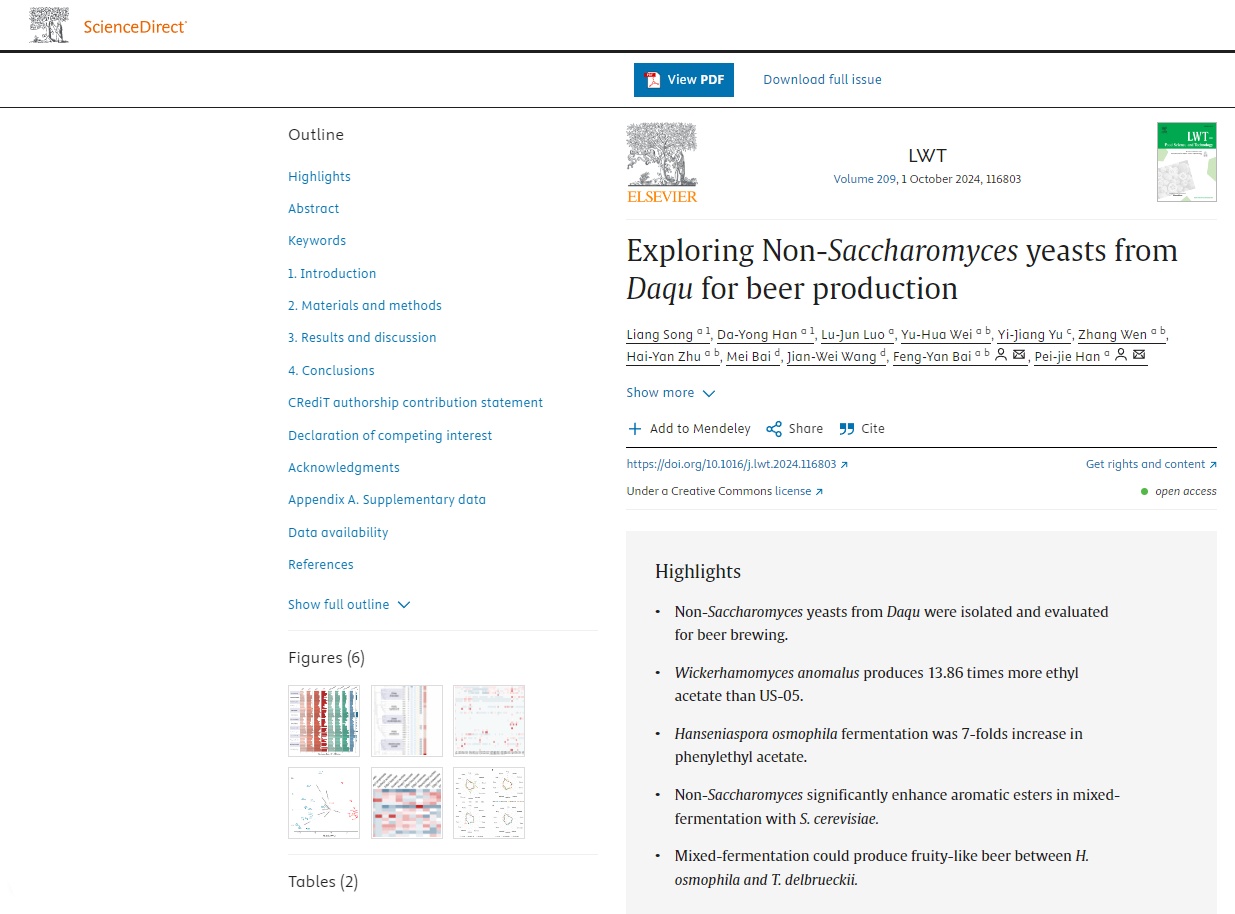Click the Cite quotation mark icon
Image resolution: width=1235 pixels, height=914 pixels.
847,429
